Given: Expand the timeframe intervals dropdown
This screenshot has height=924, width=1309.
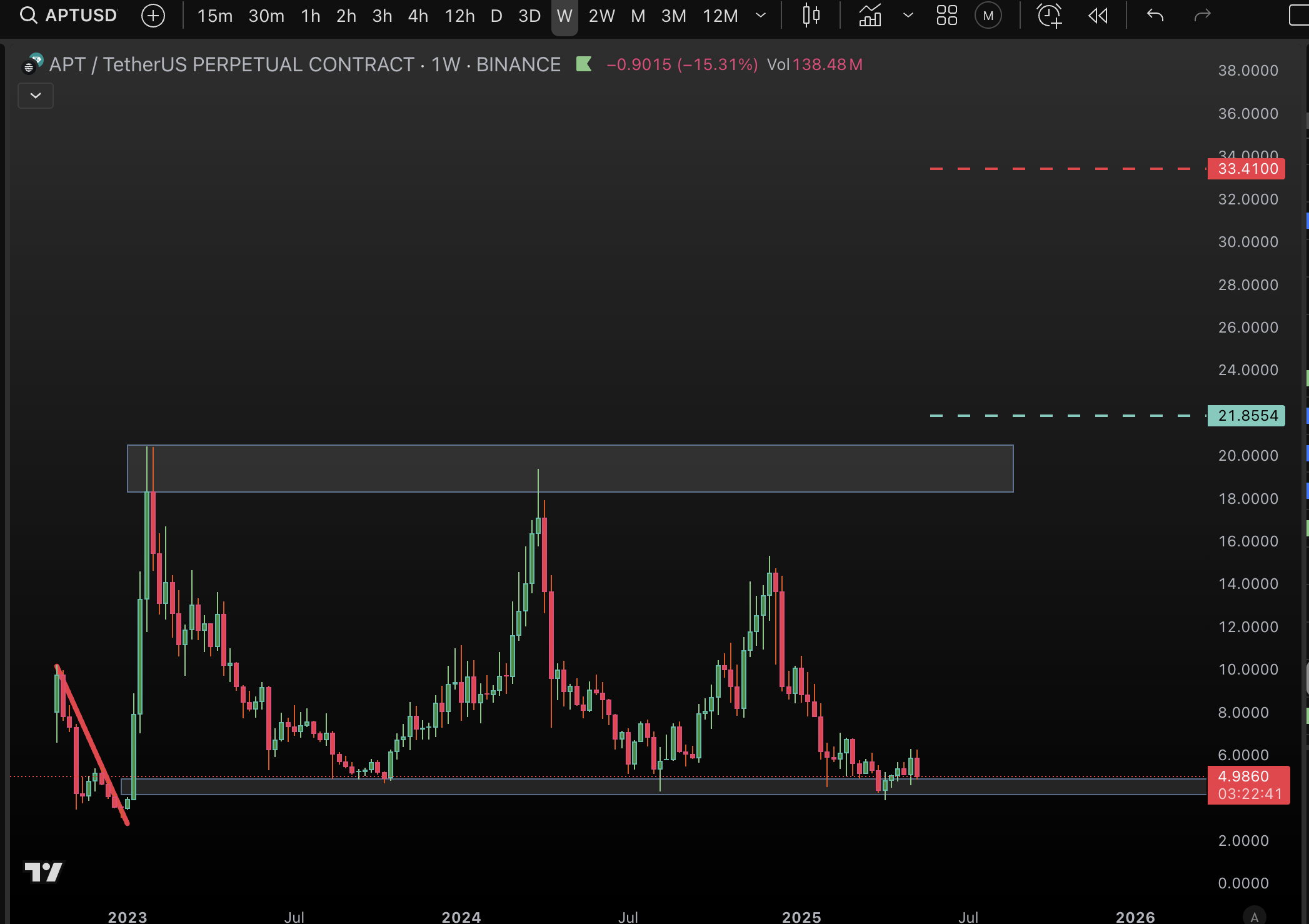Looking at the screenshot, I should (x=761, y=16).
